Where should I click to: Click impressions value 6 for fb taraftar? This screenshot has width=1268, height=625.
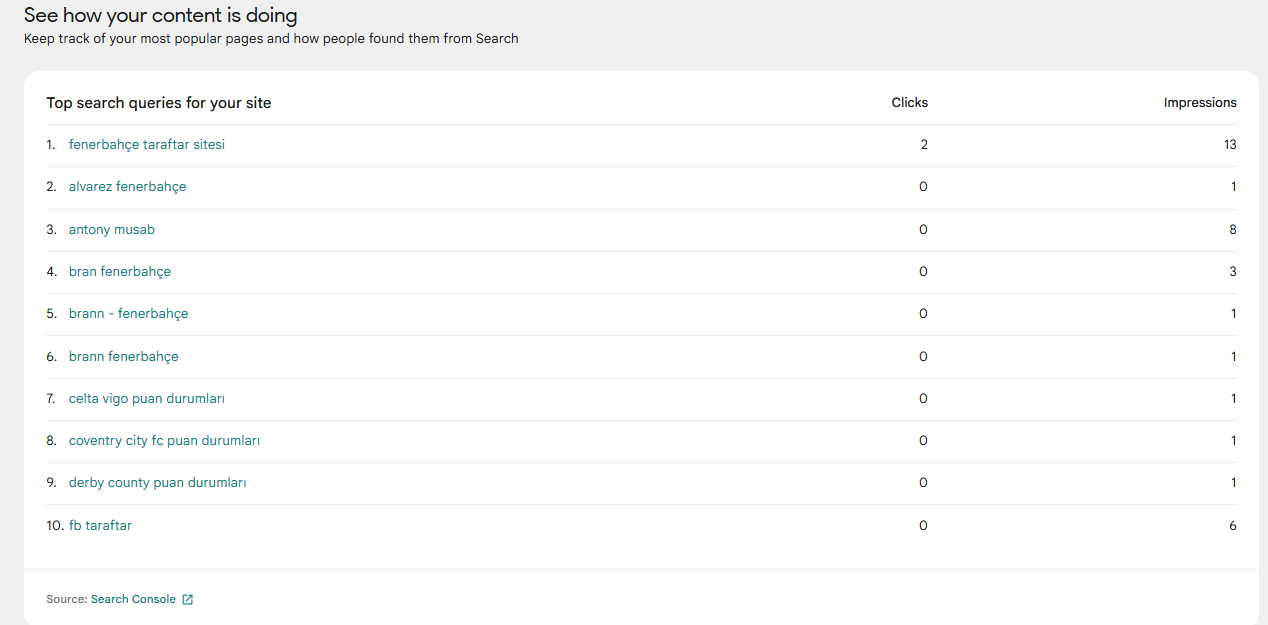(x=1233, y=526)
